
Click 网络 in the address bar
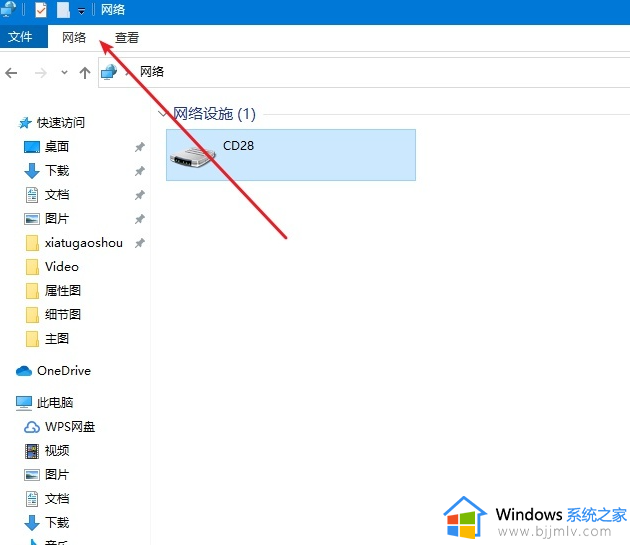(x=152, y=72)
